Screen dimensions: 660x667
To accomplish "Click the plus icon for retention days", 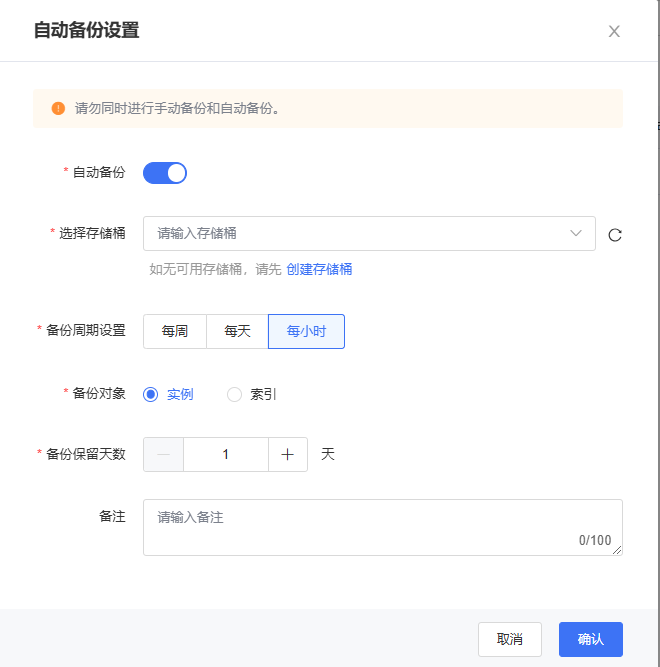I will coord(288,454).
